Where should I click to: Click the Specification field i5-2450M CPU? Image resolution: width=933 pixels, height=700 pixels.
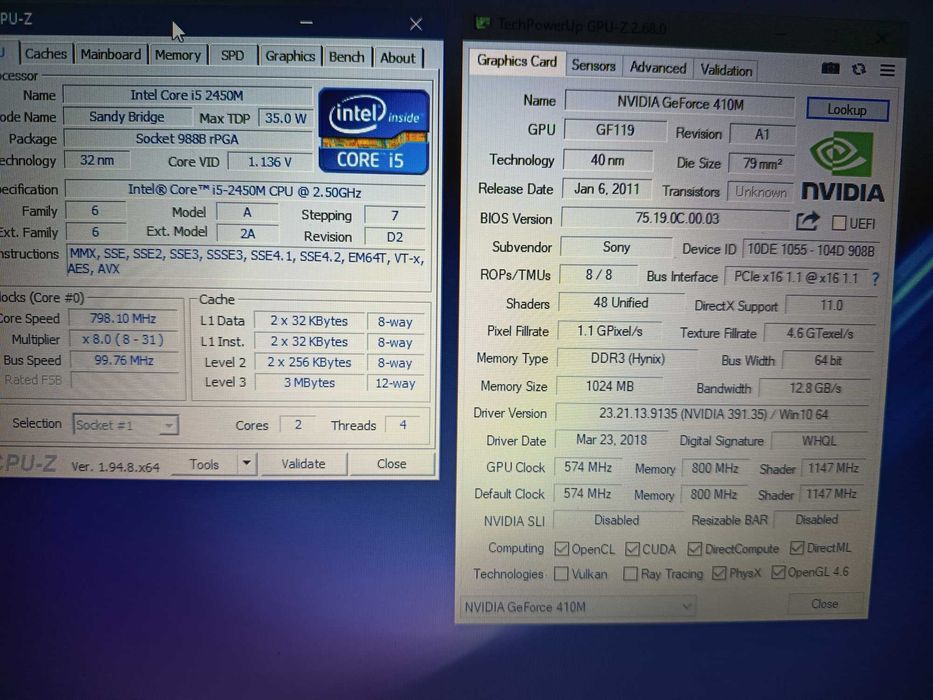245,191
